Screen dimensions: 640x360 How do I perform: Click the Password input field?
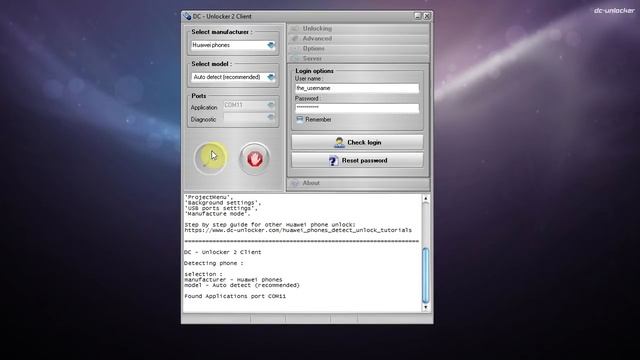pyautogui.click(x=357, y=108)
